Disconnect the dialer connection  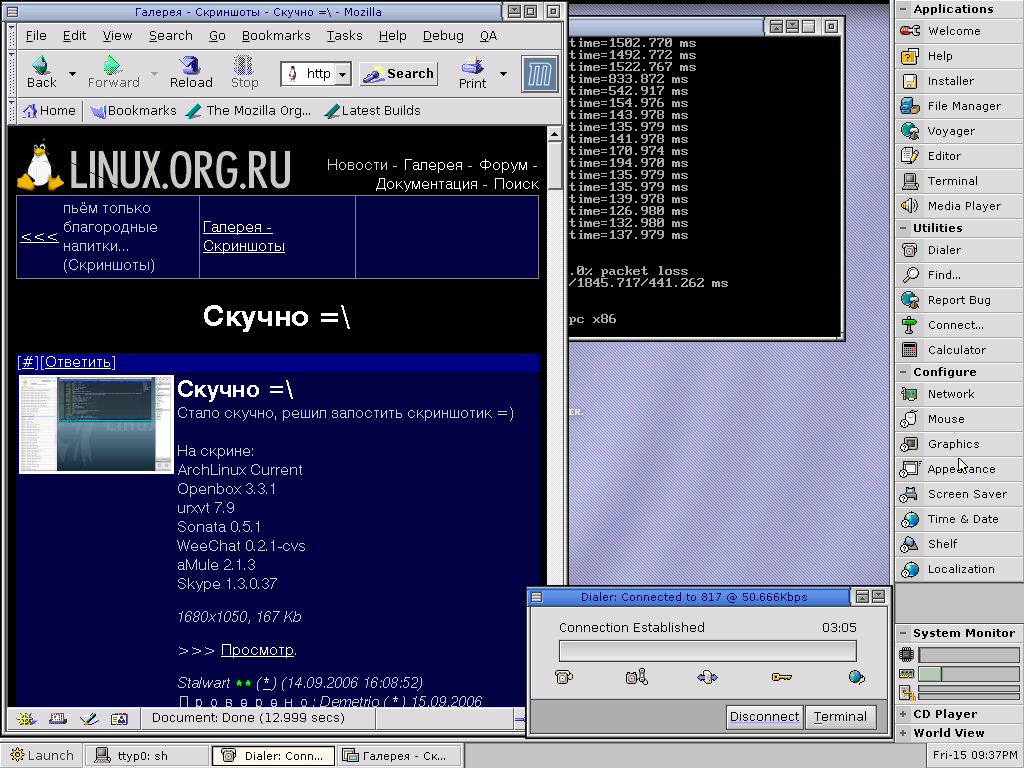(763, 716)
